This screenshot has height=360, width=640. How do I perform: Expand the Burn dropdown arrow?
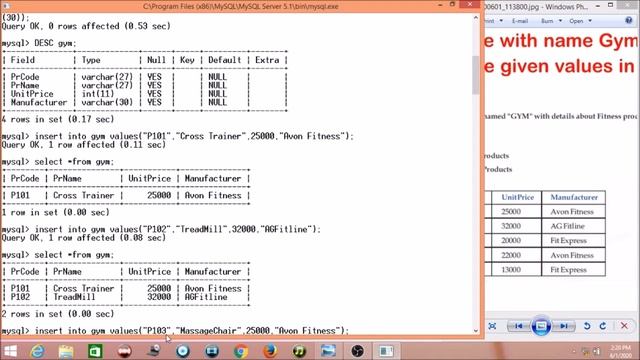tap(560, 21)
